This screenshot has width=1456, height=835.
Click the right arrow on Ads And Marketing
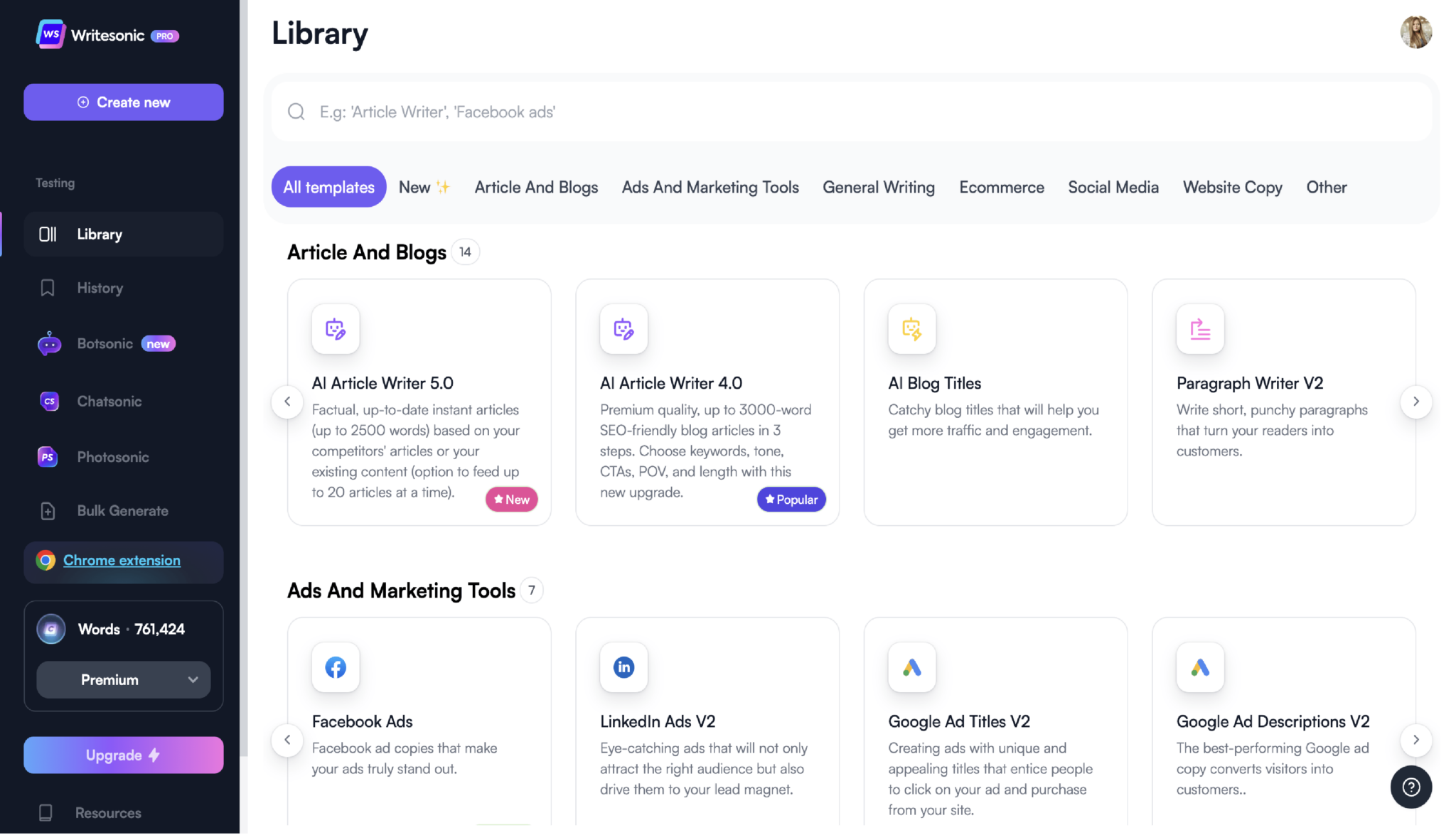coord(1417,739)
